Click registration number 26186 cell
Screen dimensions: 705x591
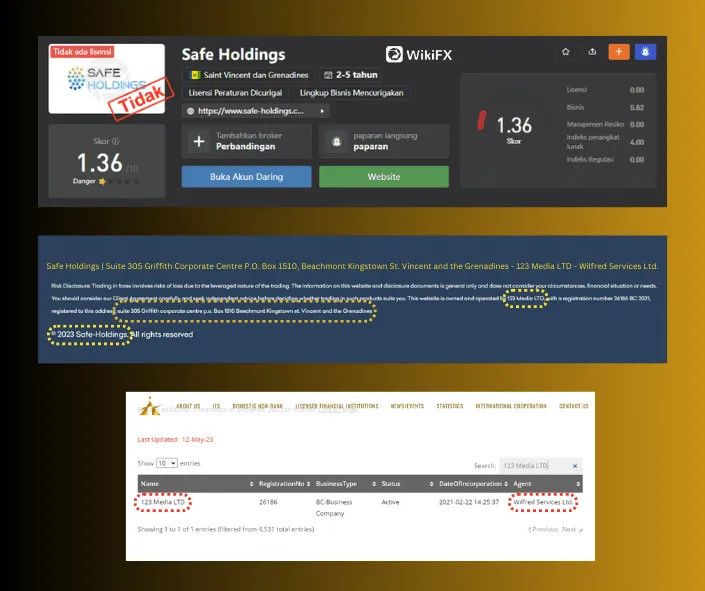(x=268, y=502)
